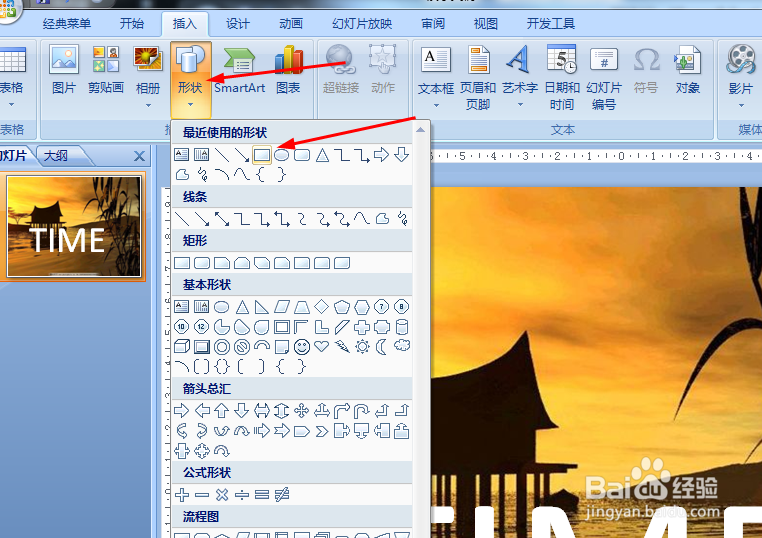Insert 页眉和页脚 (Header and Footer)
The width and height of the screenshot is (762, 538).
pyautogui.click(x=478, y=78)
